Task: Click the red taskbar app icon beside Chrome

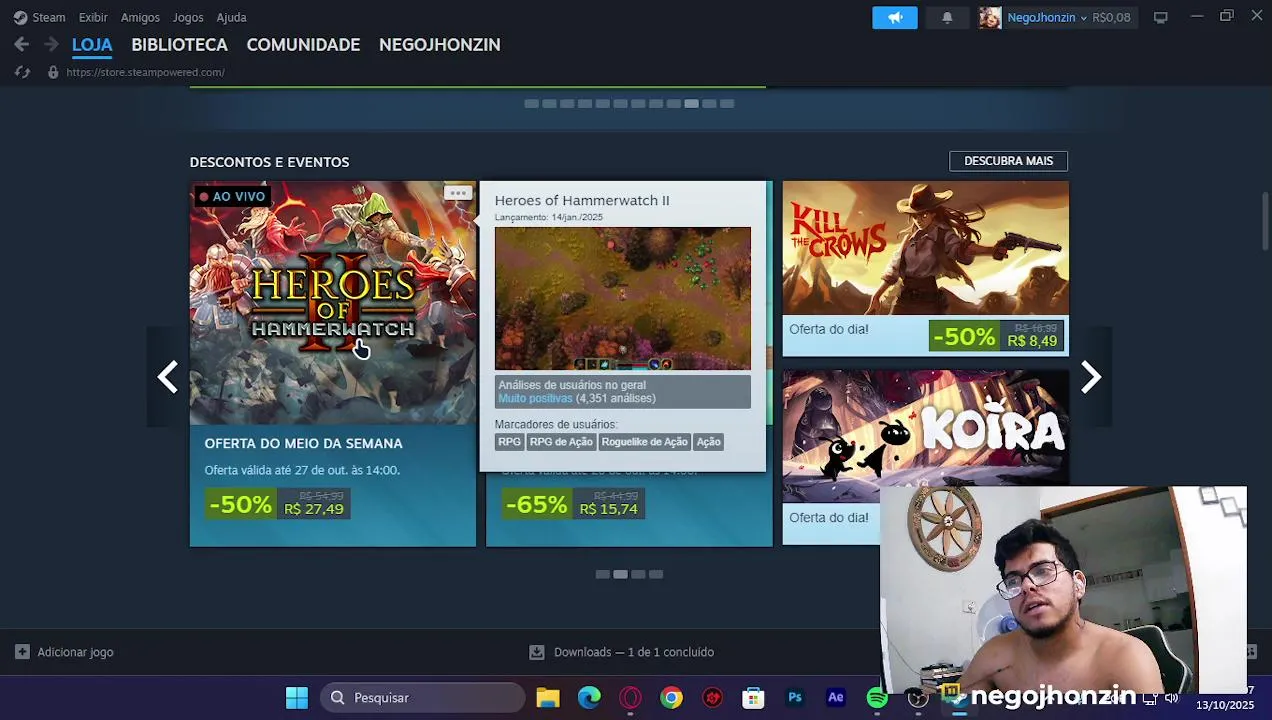Action: coord(712,698)
